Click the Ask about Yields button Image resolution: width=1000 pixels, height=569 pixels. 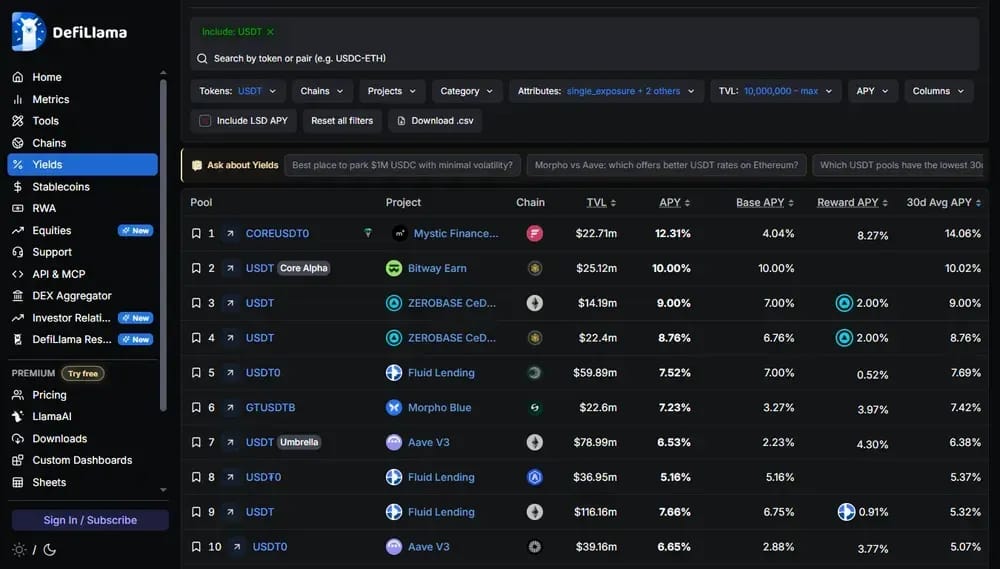click(235, 165)
